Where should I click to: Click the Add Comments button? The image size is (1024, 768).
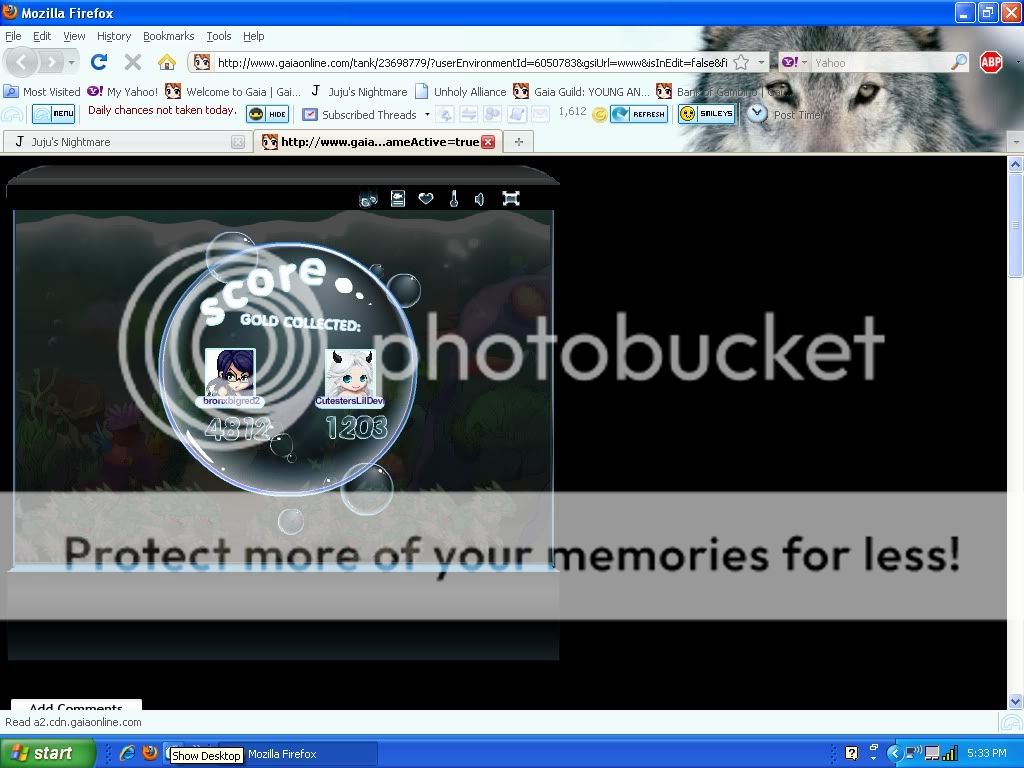pos(74,708)
